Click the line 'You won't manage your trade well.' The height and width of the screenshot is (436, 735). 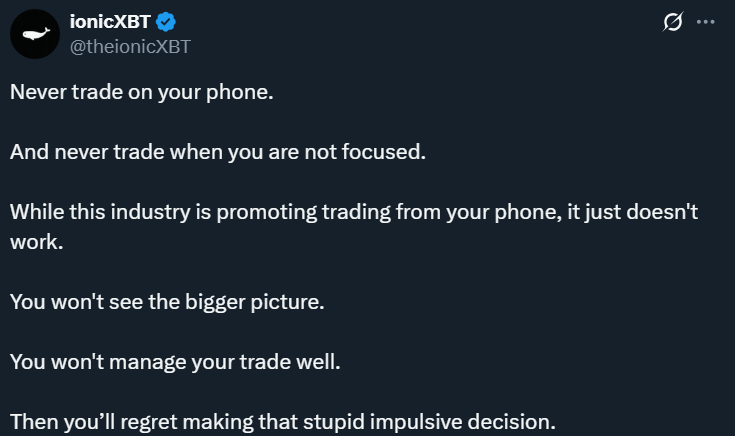click(175, 362)
